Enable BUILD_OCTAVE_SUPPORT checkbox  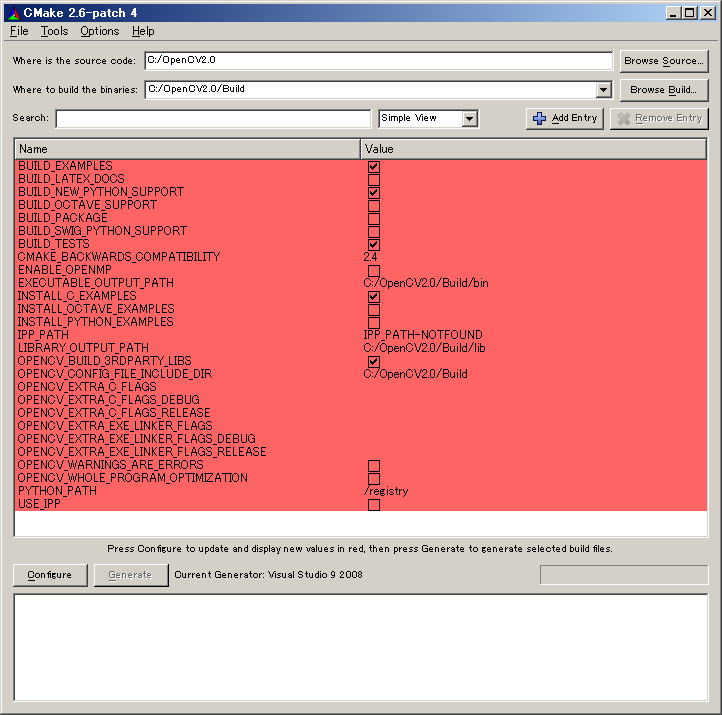[x=374, y=205]
